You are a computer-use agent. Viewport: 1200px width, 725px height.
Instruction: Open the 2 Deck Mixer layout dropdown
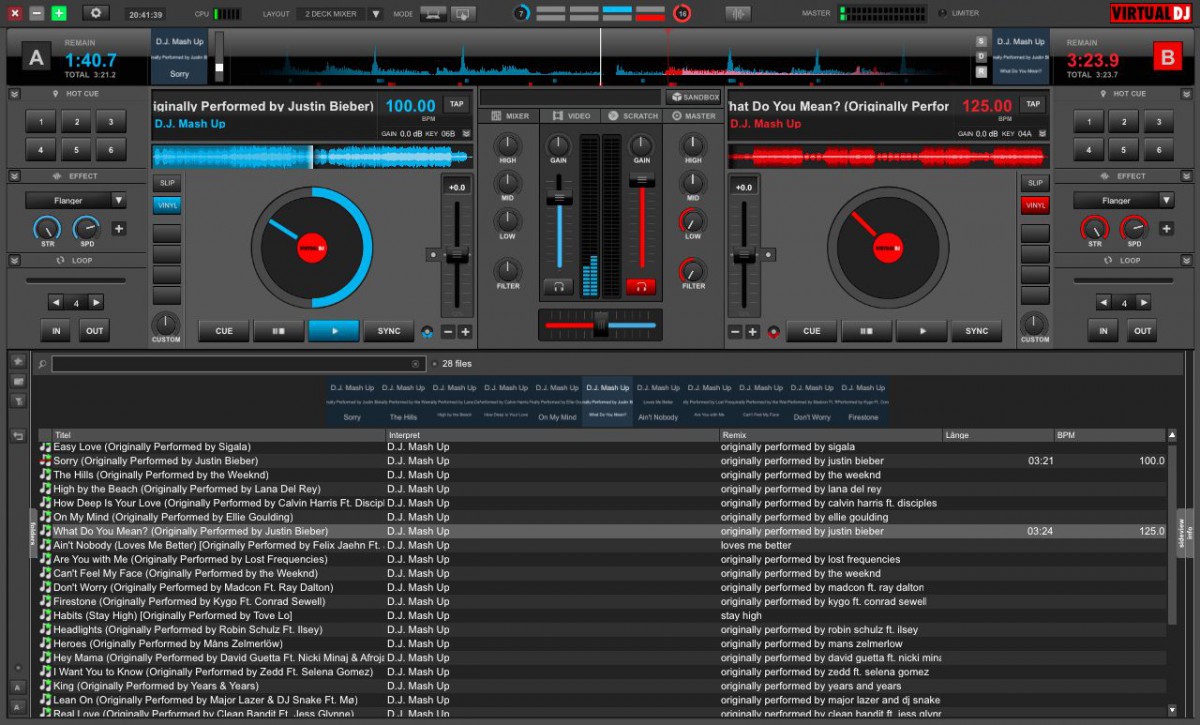point(374,14)
